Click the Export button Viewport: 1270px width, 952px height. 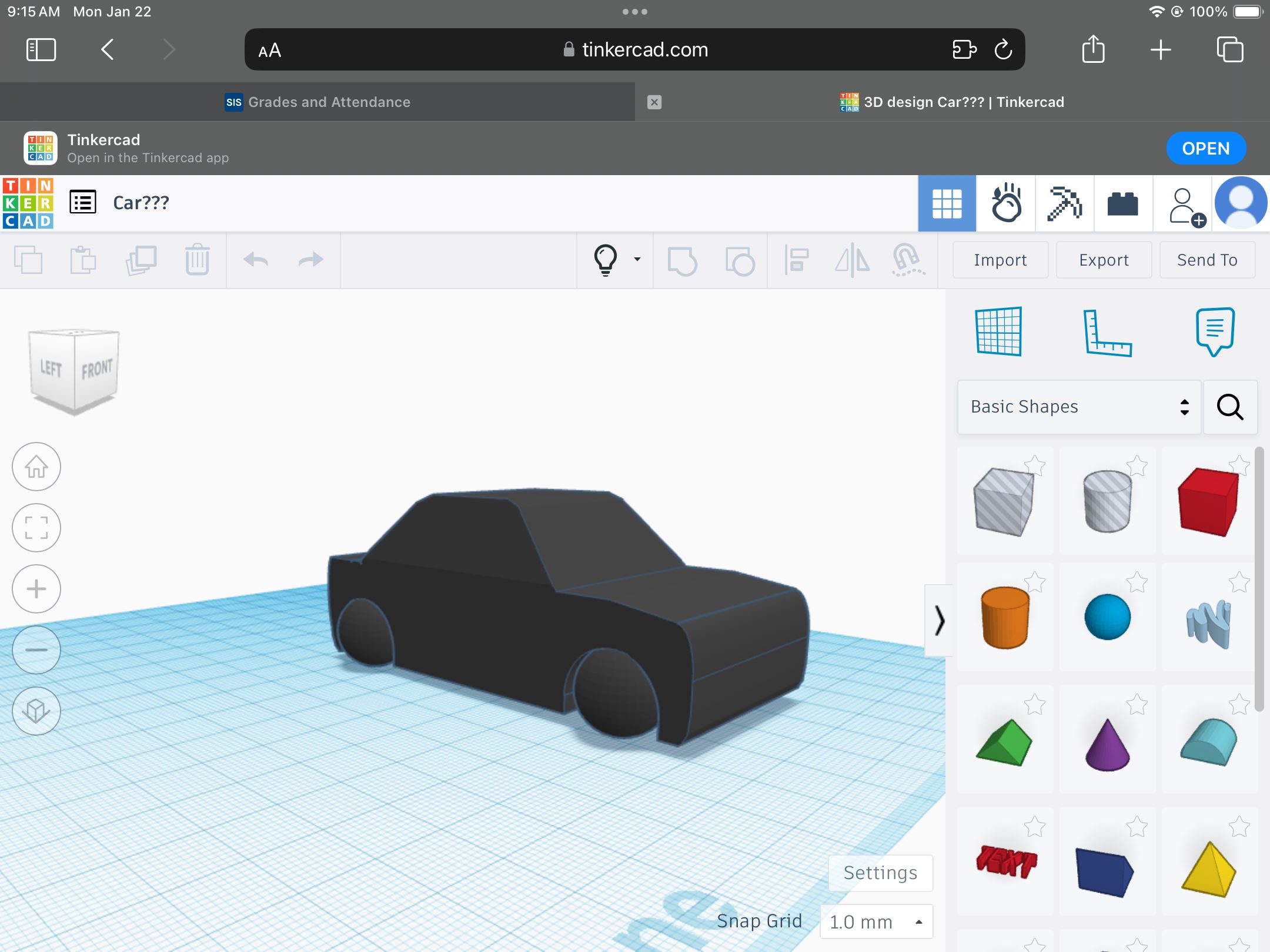pyautogui.click(x=1104, y=260)
